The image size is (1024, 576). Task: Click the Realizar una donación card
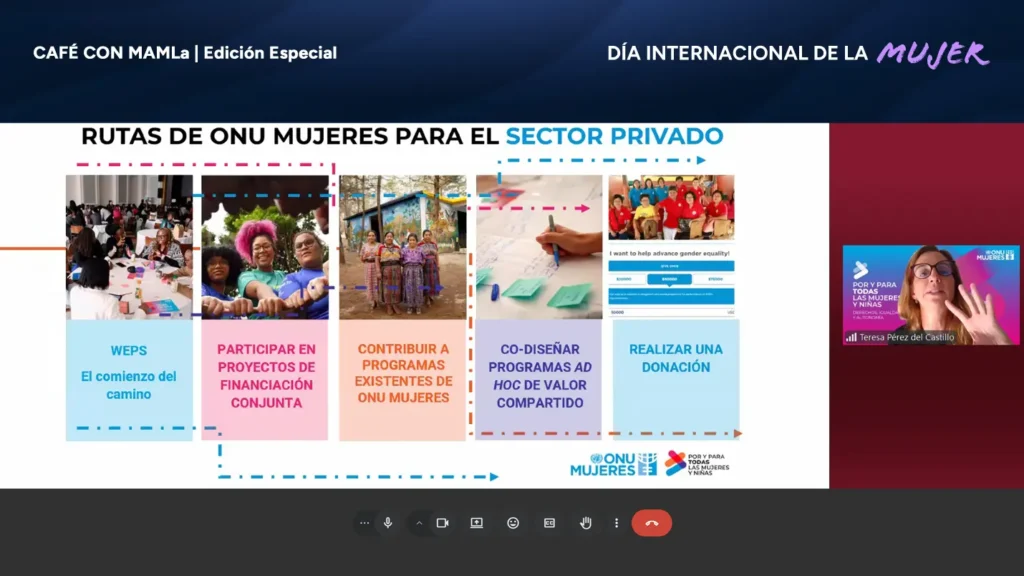[676, 378]
